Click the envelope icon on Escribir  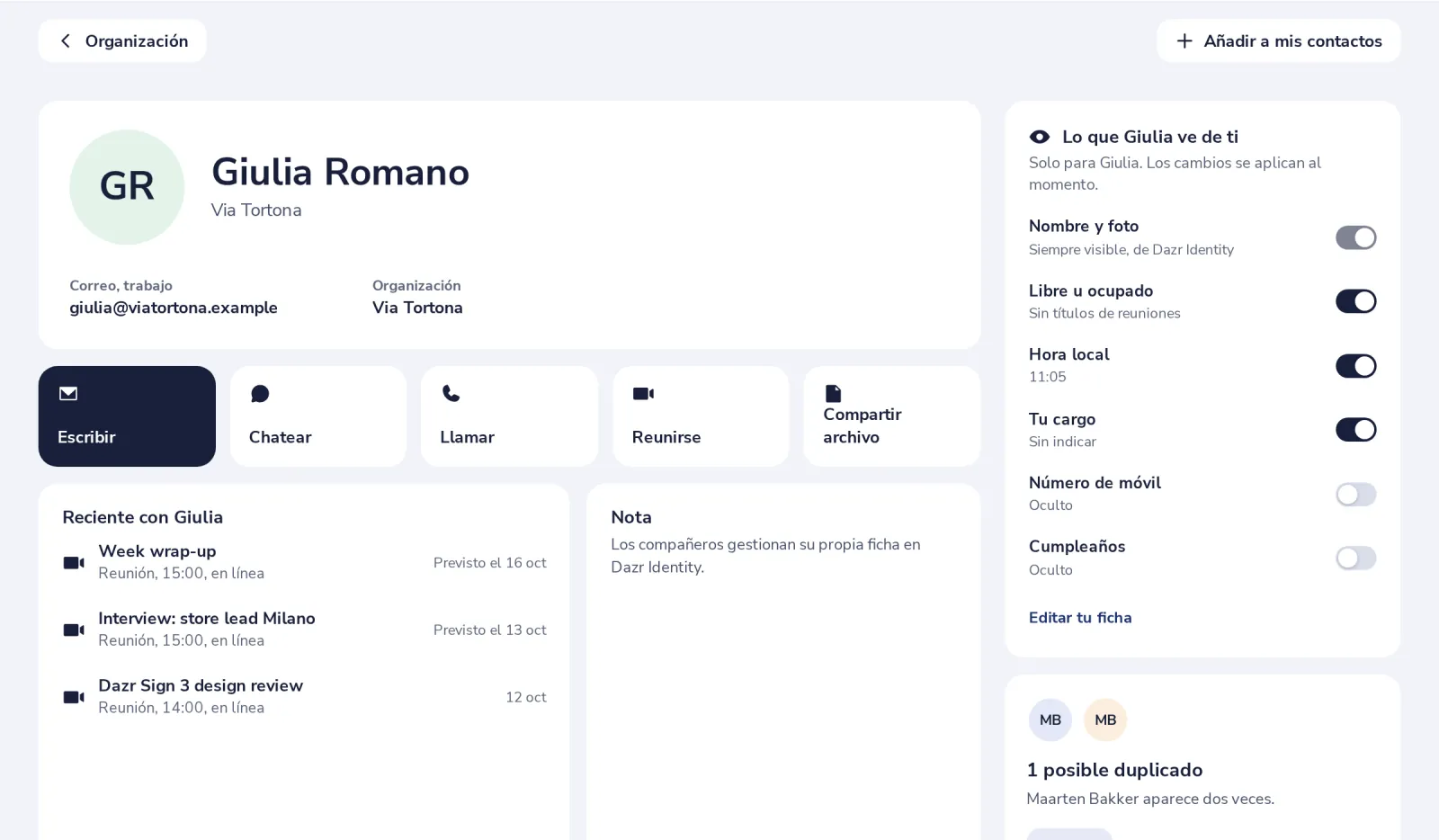click(68, 393)
